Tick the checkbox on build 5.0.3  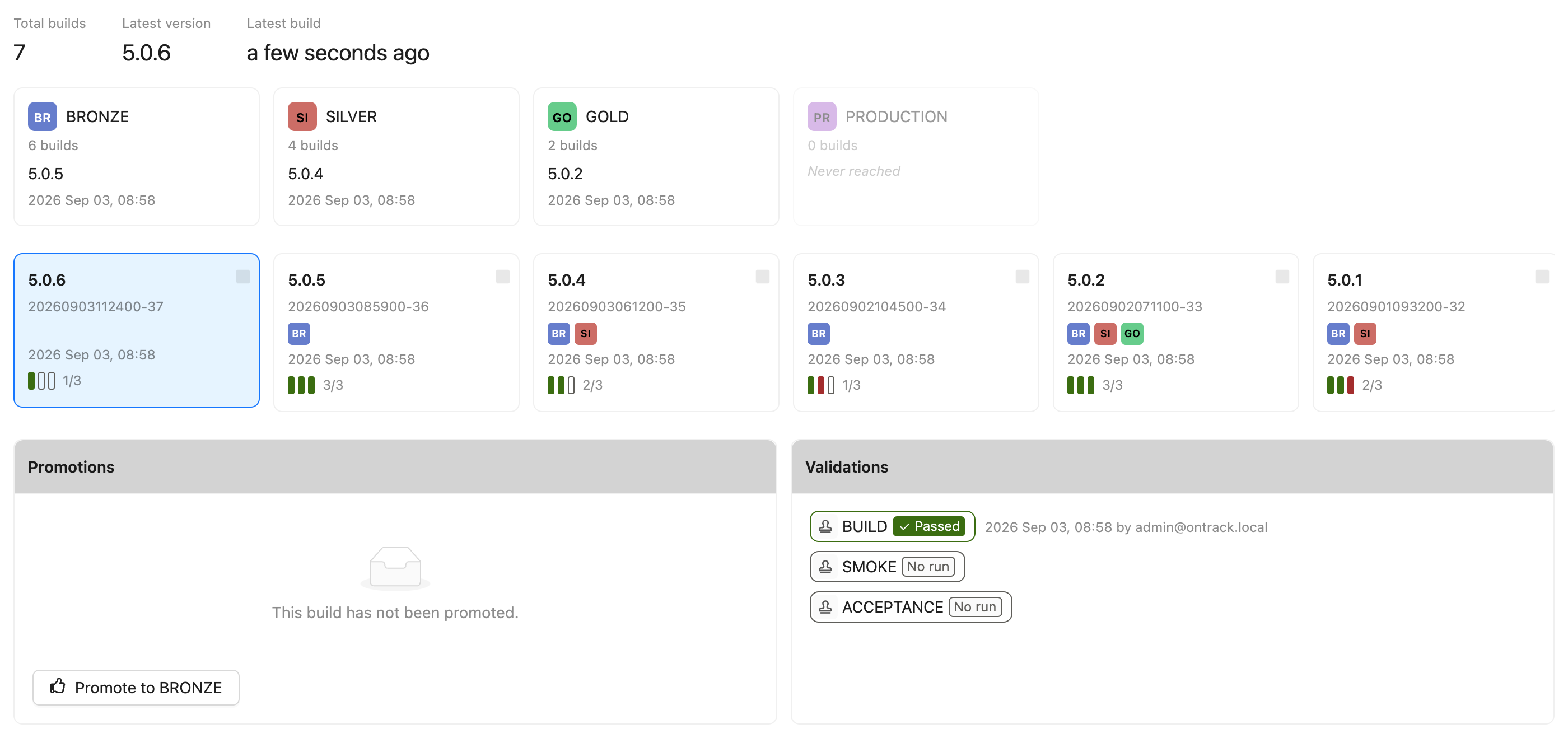1023,277
